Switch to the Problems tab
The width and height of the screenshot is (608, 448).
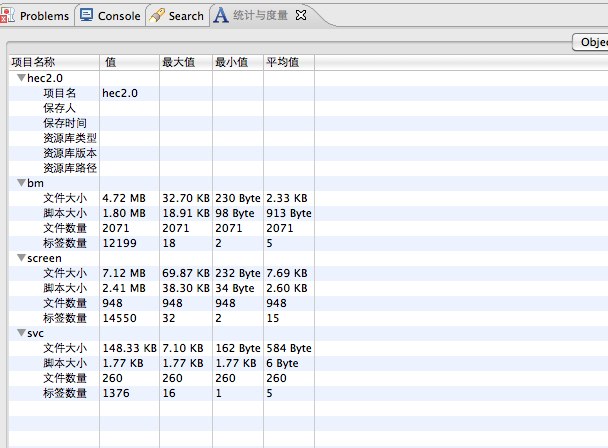click(44, 16)
